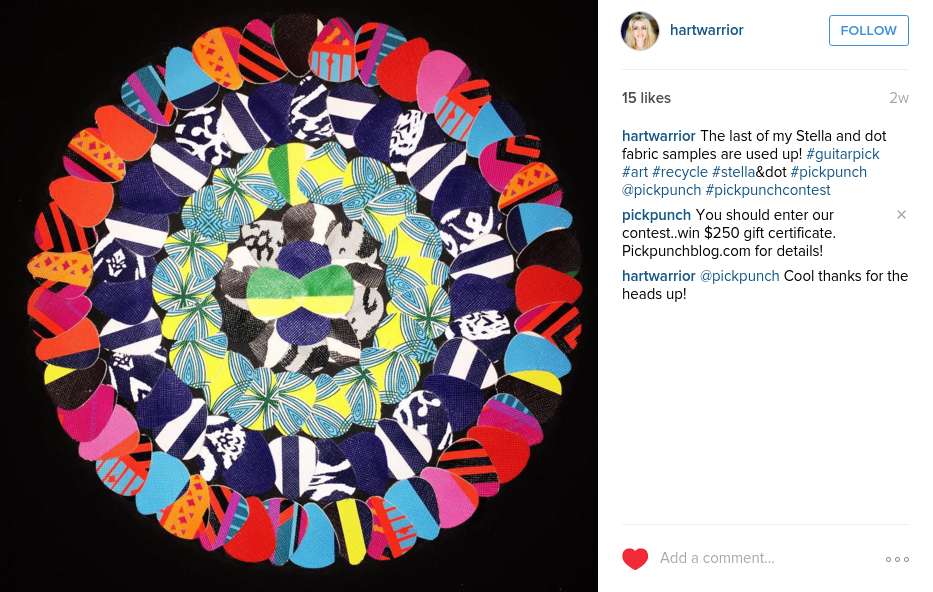Open pickpunch commenter's profile name
Image resolution: width=933 pixels, height=592 pixels.
pos(656,215)
